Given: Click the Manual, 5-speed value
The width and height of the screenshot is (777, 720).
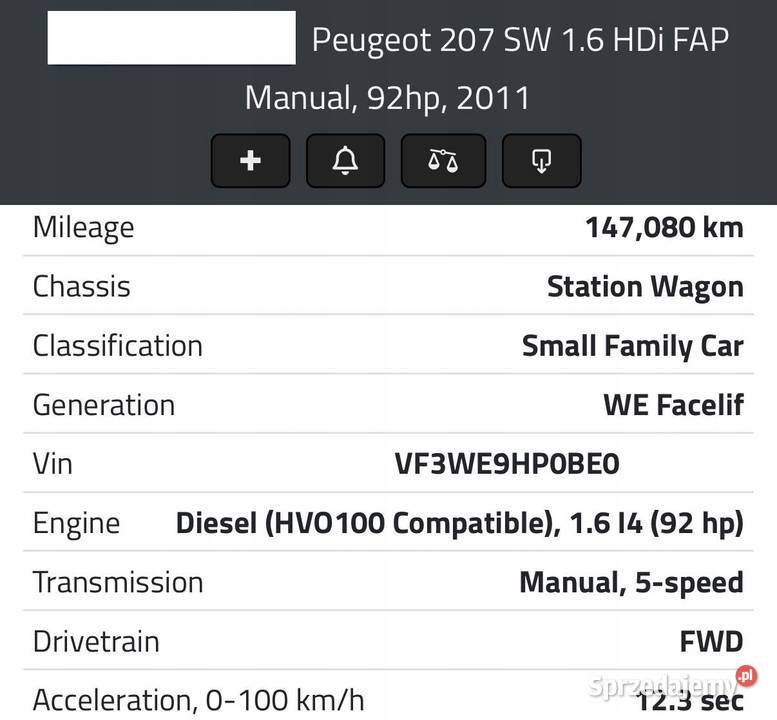Looking at the screenshot, I should [x=631, y=582].
